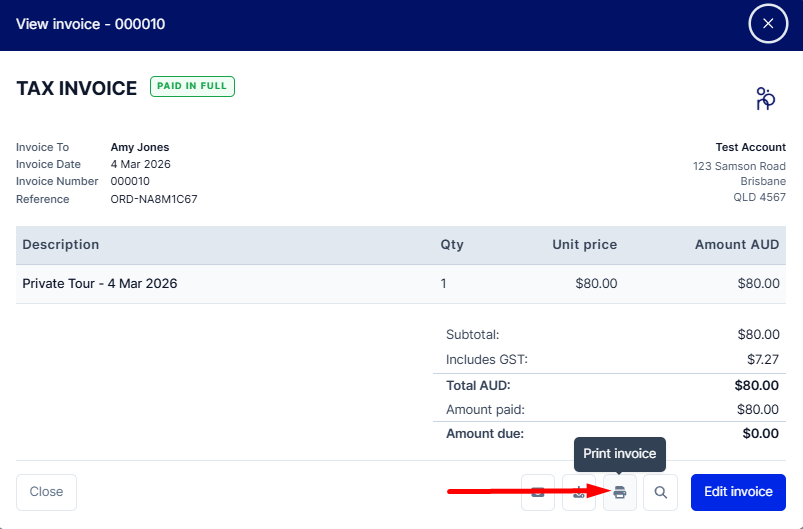Close the invoice dialog with X

coord(768,24)
